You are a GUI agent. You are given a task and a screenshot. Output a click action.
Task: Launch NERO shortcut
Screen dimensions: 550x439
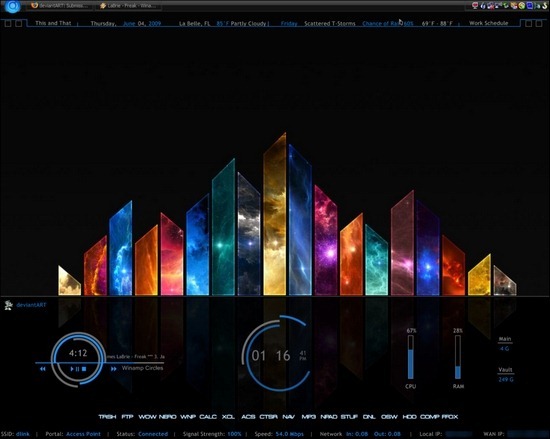click(x=168, y=417)
